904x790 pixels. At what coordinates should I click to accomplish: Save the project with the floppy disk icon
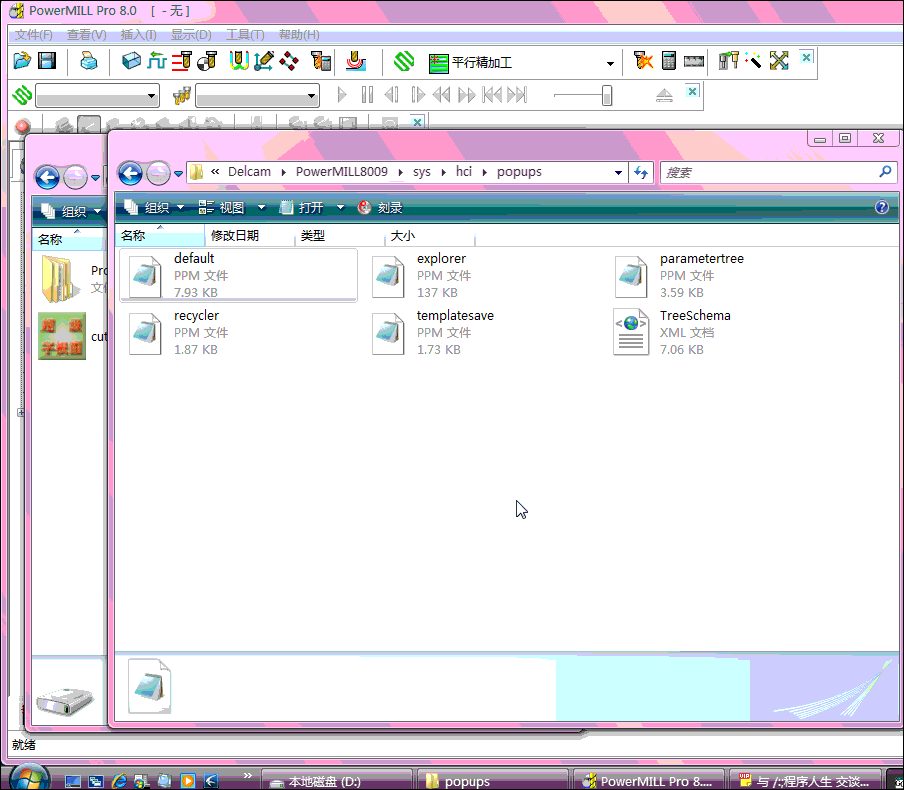tap(47, 60)
